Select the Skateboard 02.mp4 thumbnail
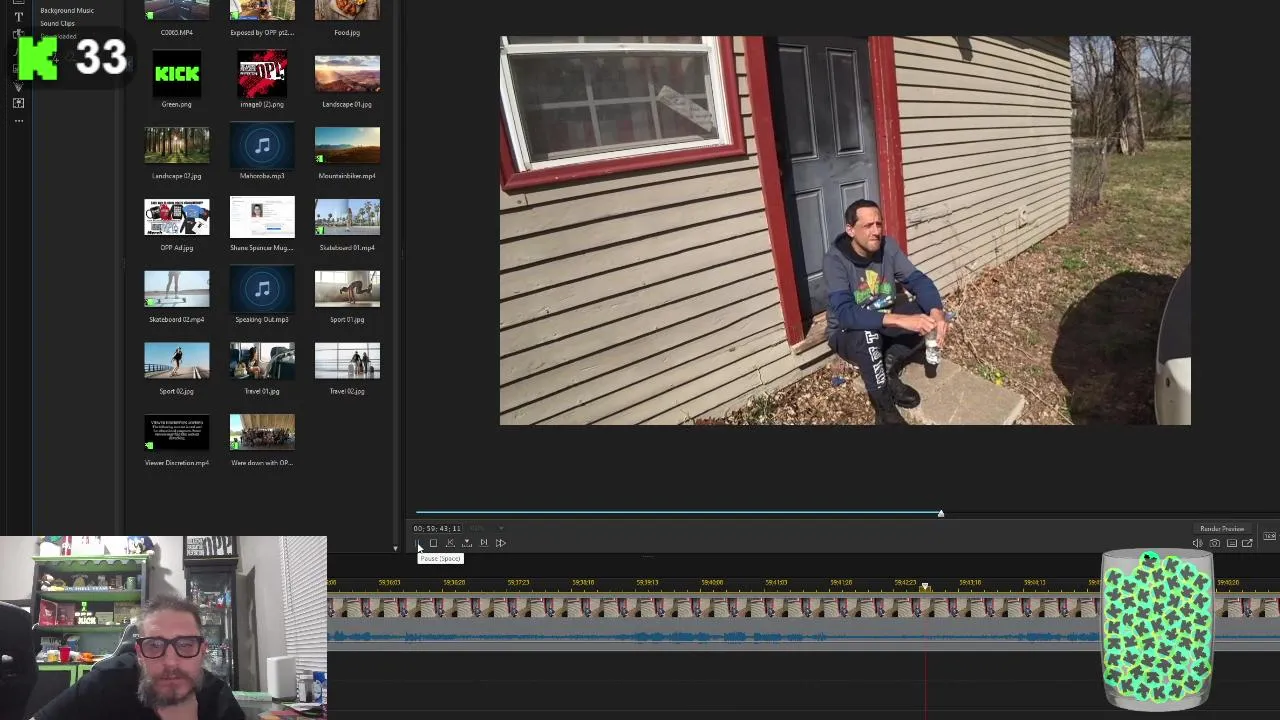The height and width of the screenshot is (720, 1280). [177, 290]
